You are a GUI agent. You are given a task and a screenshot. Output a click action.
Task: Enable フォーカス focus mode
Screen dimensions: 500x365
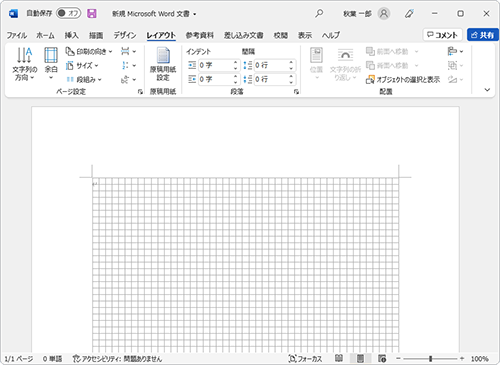(305, 359)
